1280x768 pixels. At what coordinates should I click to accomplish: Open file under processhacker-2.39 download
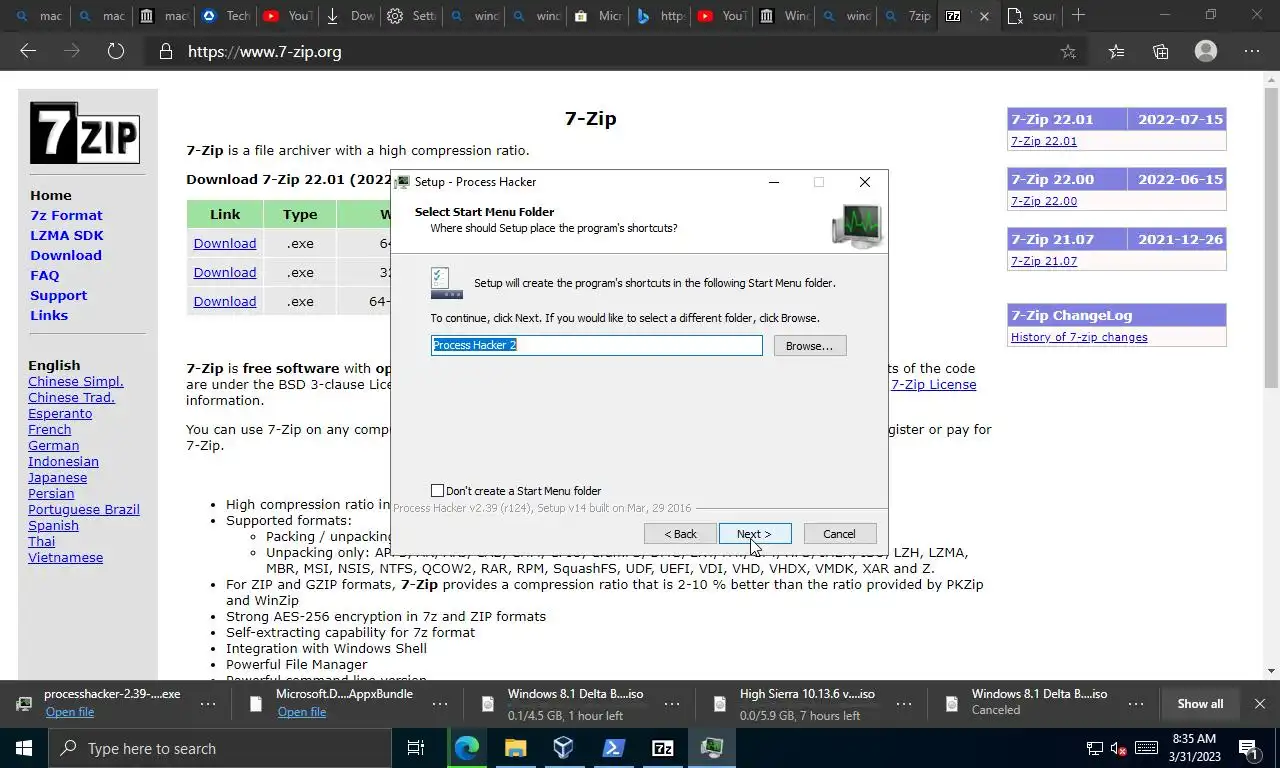click(70, 712)
